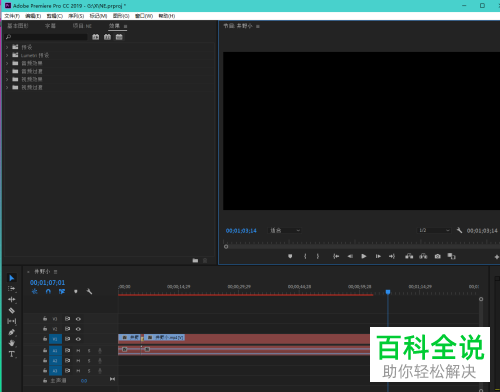Select the Selection arrow tool

[x=12, y=278]
